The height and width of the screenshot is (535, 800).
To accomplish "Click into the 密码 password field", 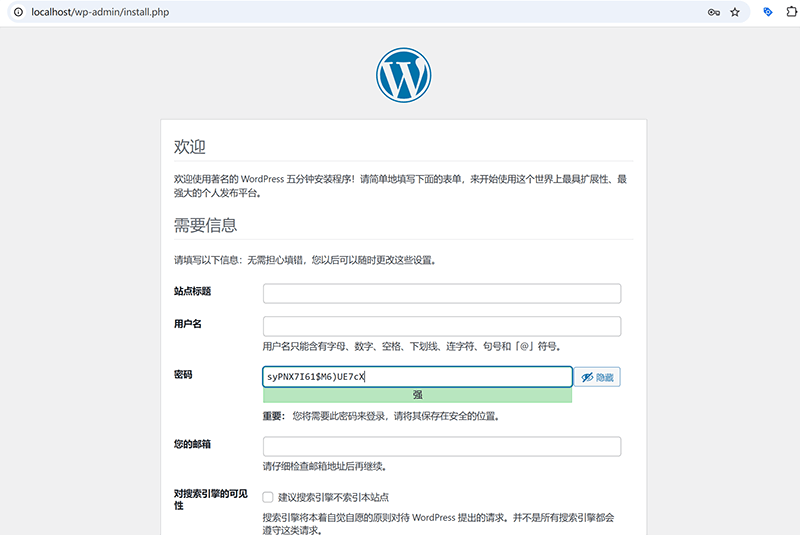I will pyautogui.click(x=417, y=377).
